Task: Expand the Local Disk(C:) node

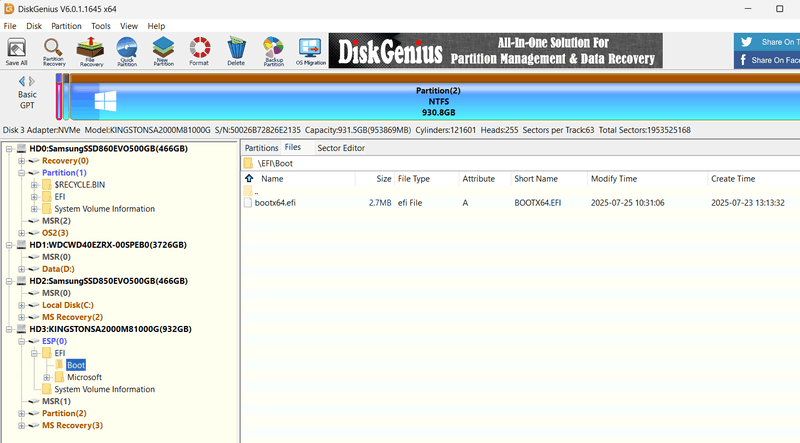Action: point(21,305)
